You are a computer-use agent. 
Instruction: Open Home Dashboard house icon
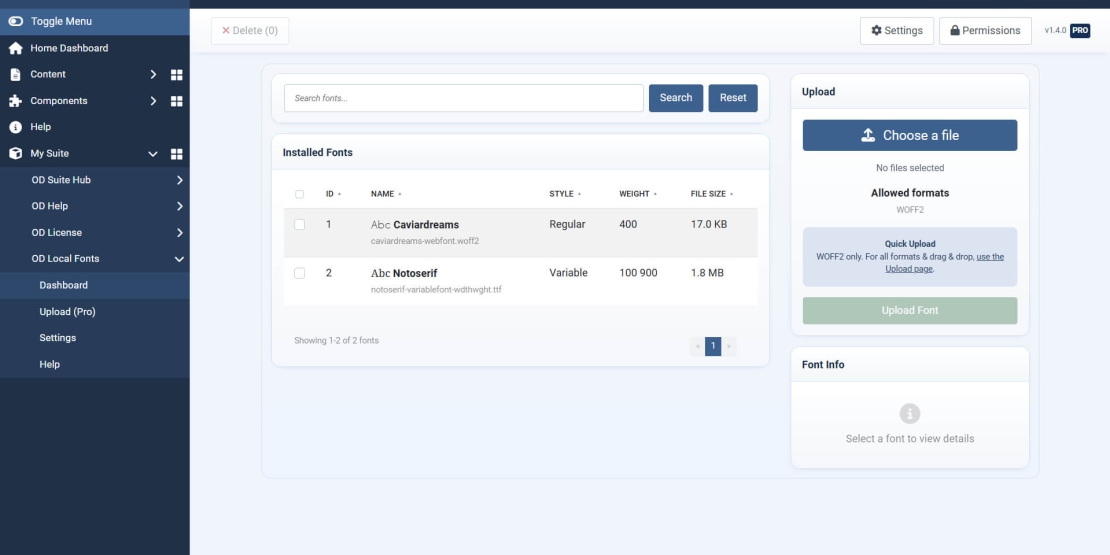tap(16, 48)
